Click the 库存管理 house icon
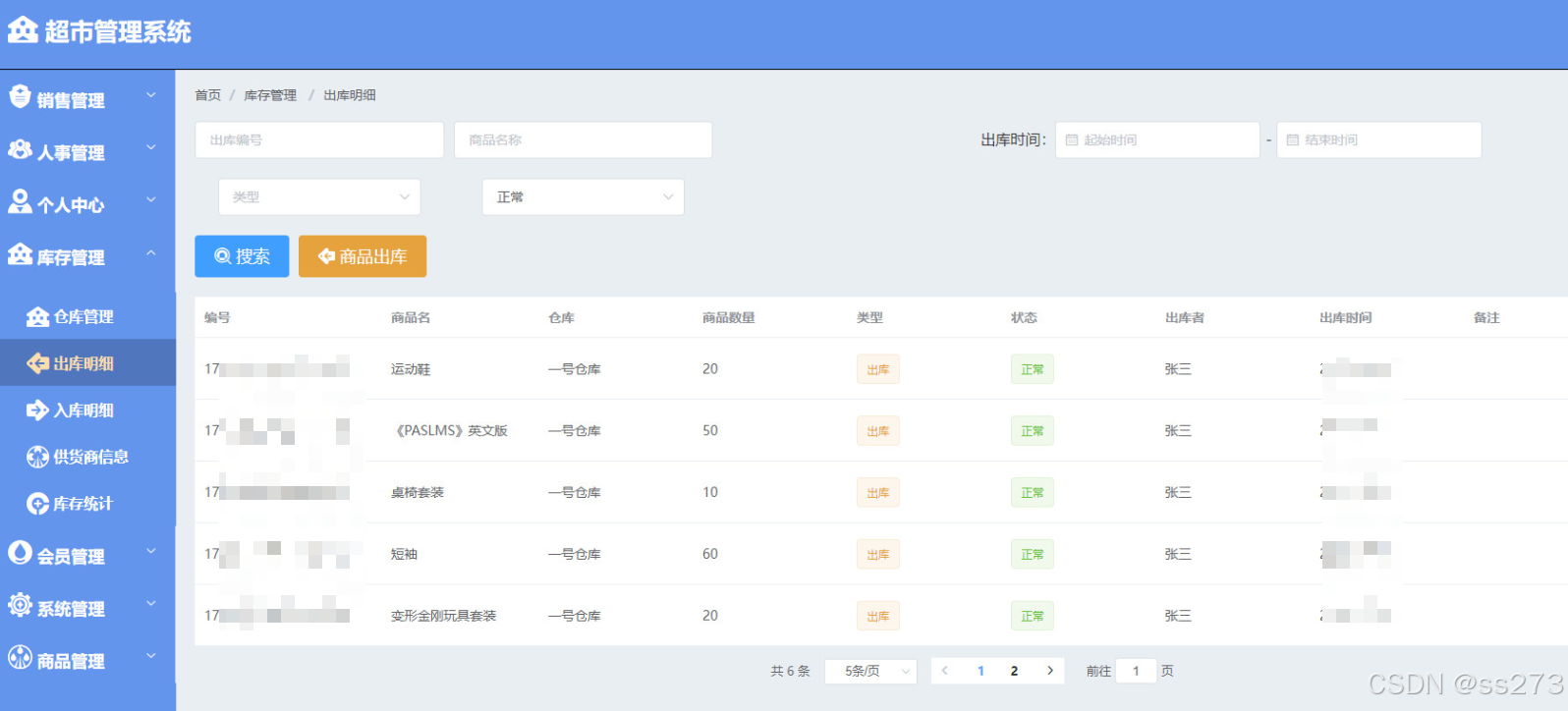 click(20, 254)
